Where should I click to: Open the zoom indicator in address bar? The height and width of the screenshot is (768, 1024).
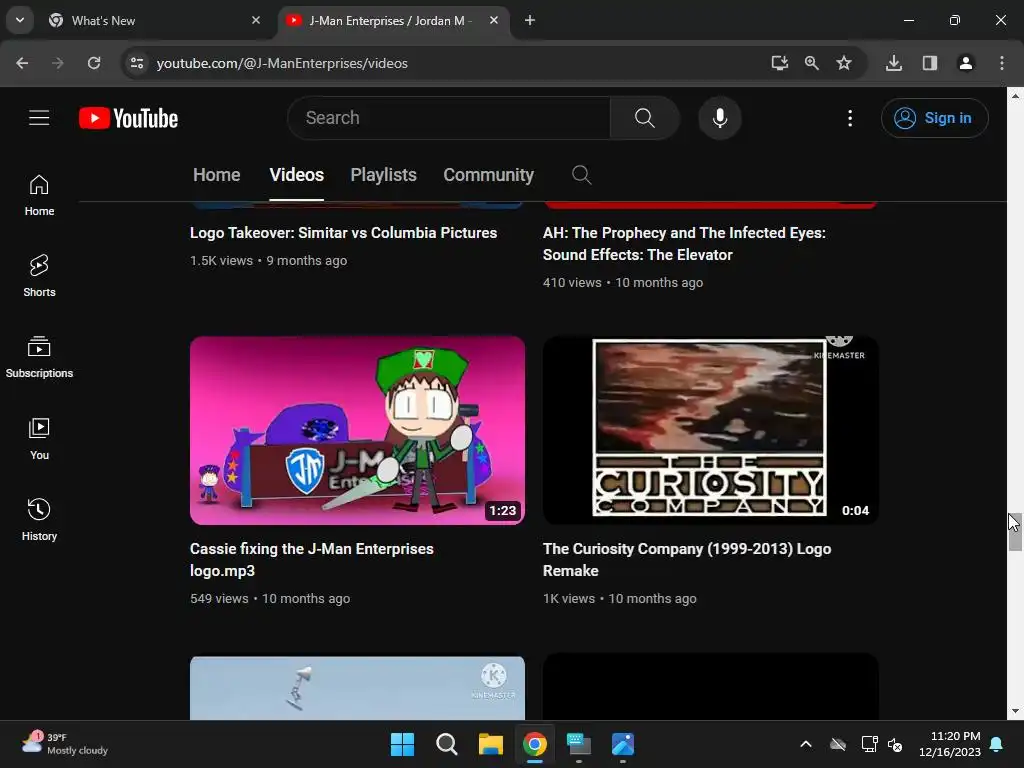[812, 63]
